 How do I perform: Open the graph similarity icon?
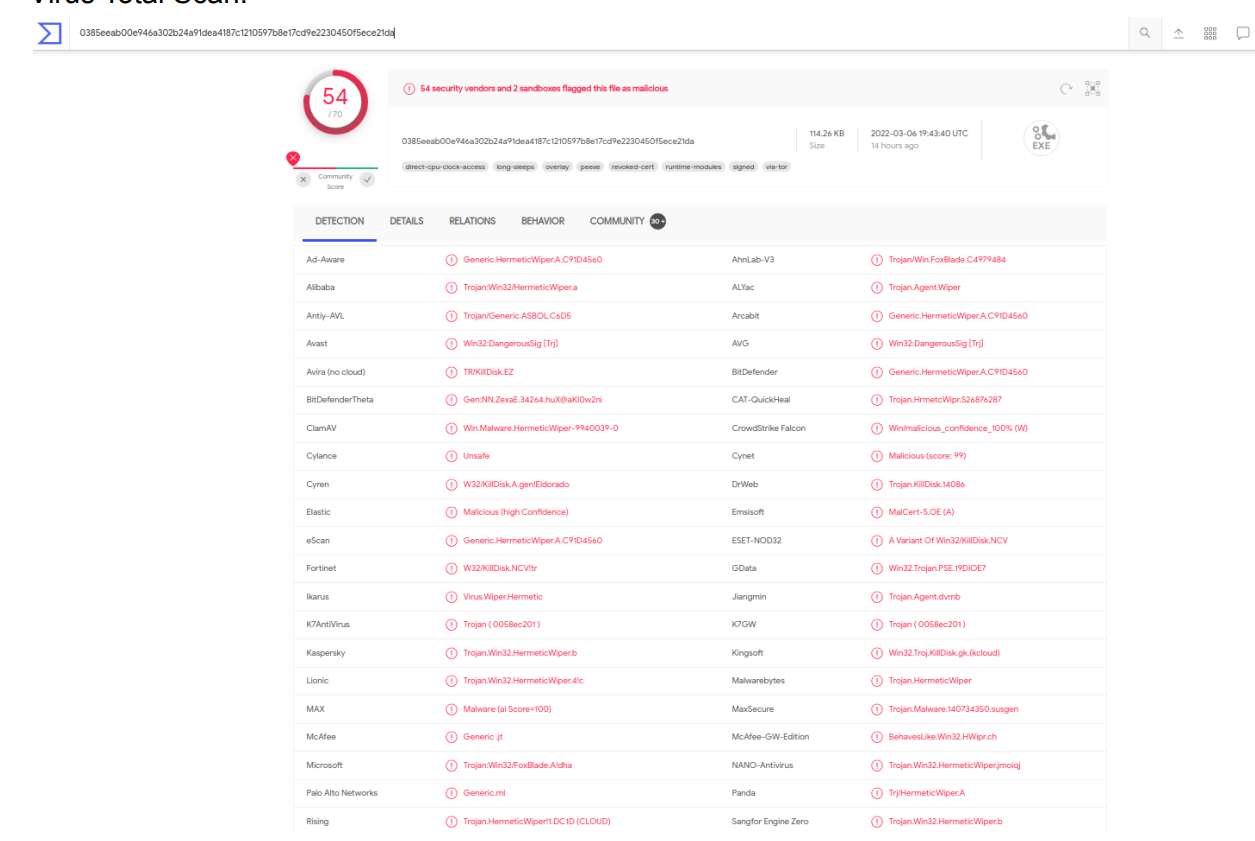click(x=1093, y=89)
